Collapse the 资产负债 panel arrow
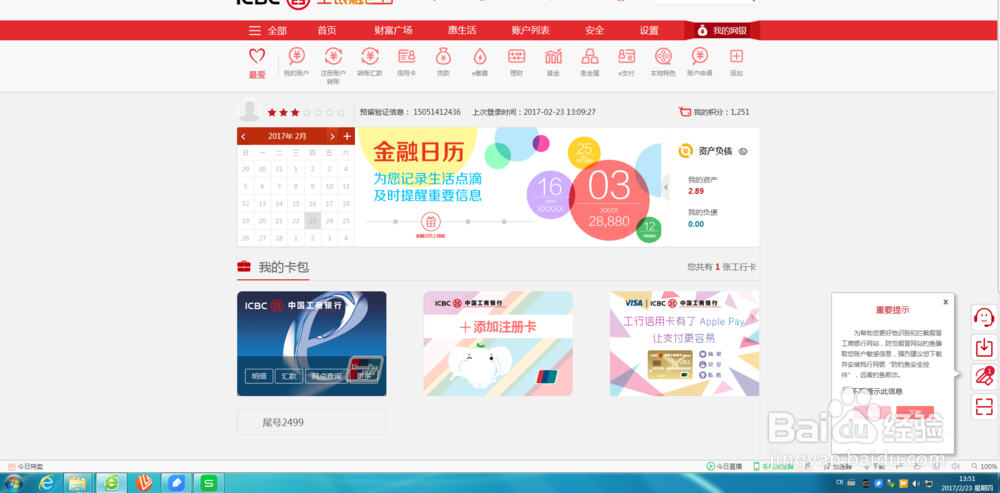This screenshot has height=493, width=1000. (x=666, y=187)
